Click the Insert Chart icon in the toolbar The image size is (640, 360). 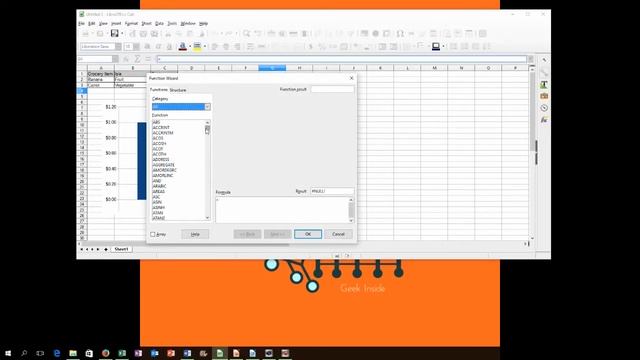click(376, 33)
